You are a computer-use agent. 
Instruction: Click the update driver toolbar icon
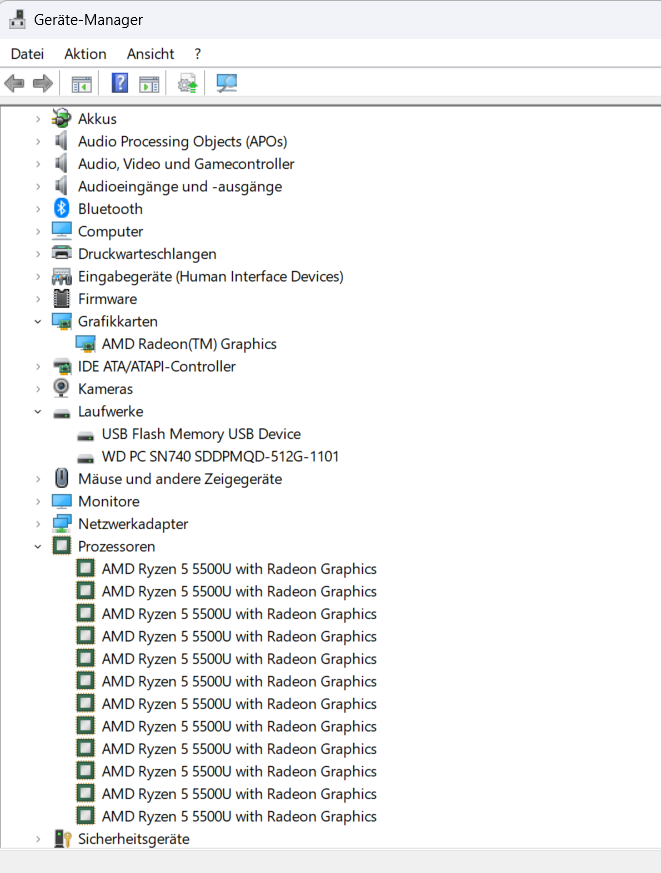(188, 84)
